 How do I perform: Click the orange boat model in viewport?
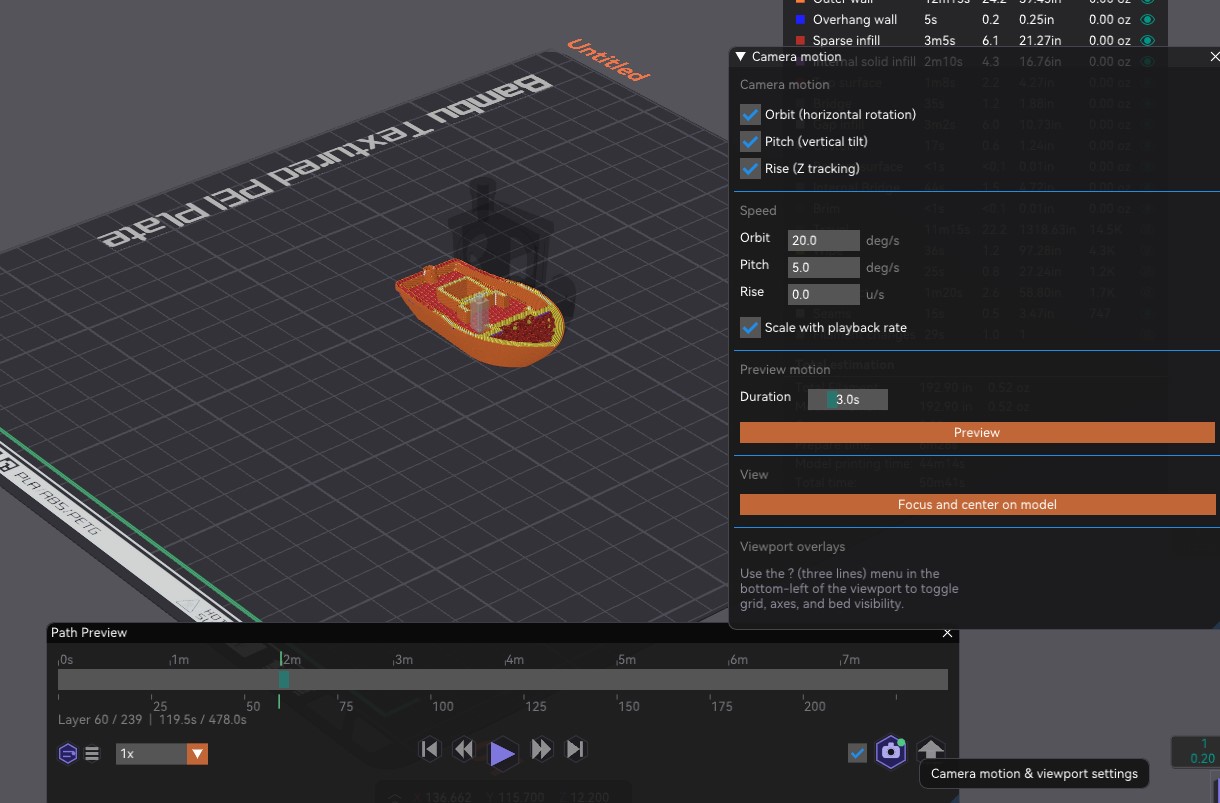[x=482, y=312]
